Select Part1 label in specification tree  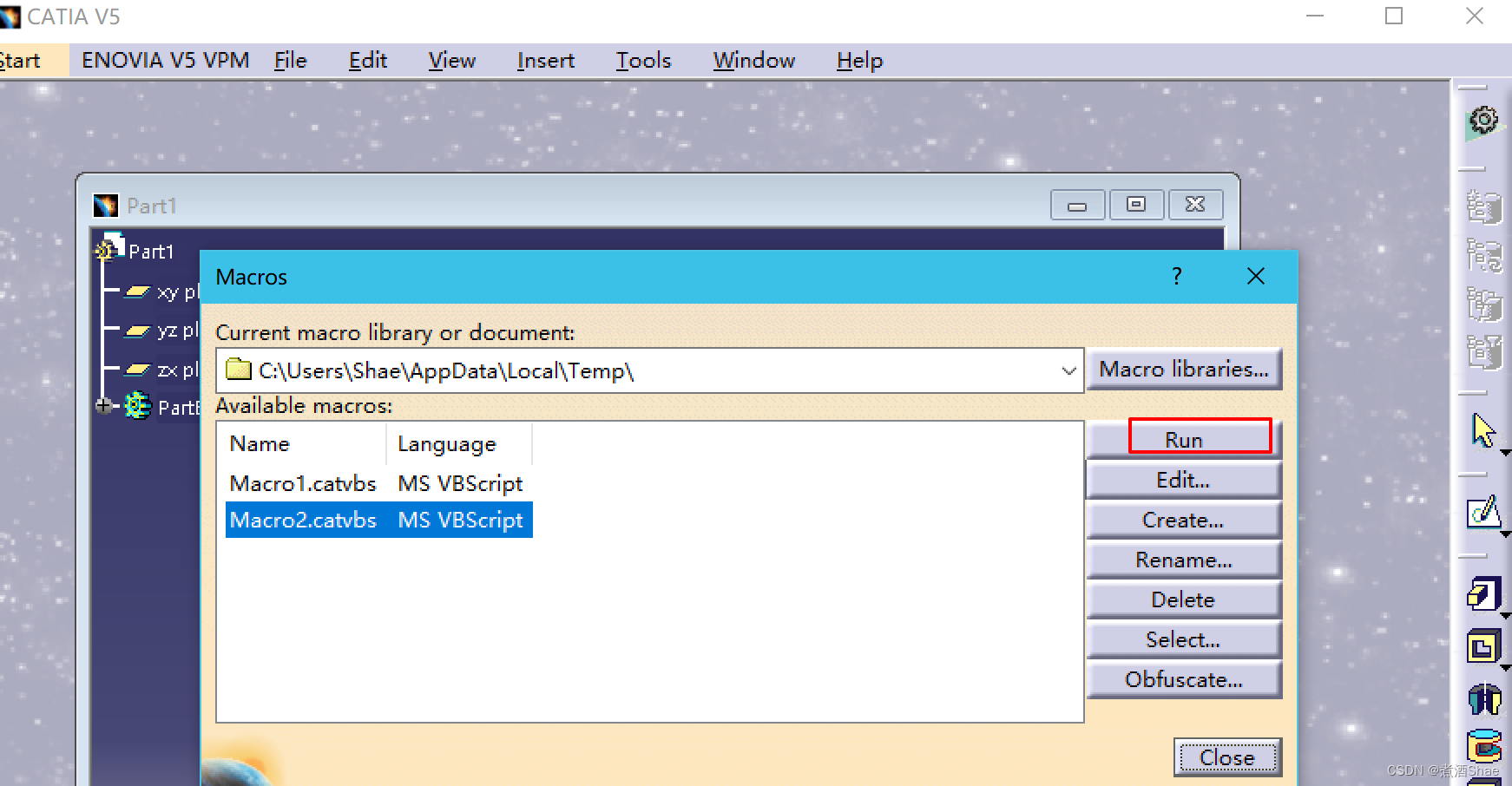151,252
